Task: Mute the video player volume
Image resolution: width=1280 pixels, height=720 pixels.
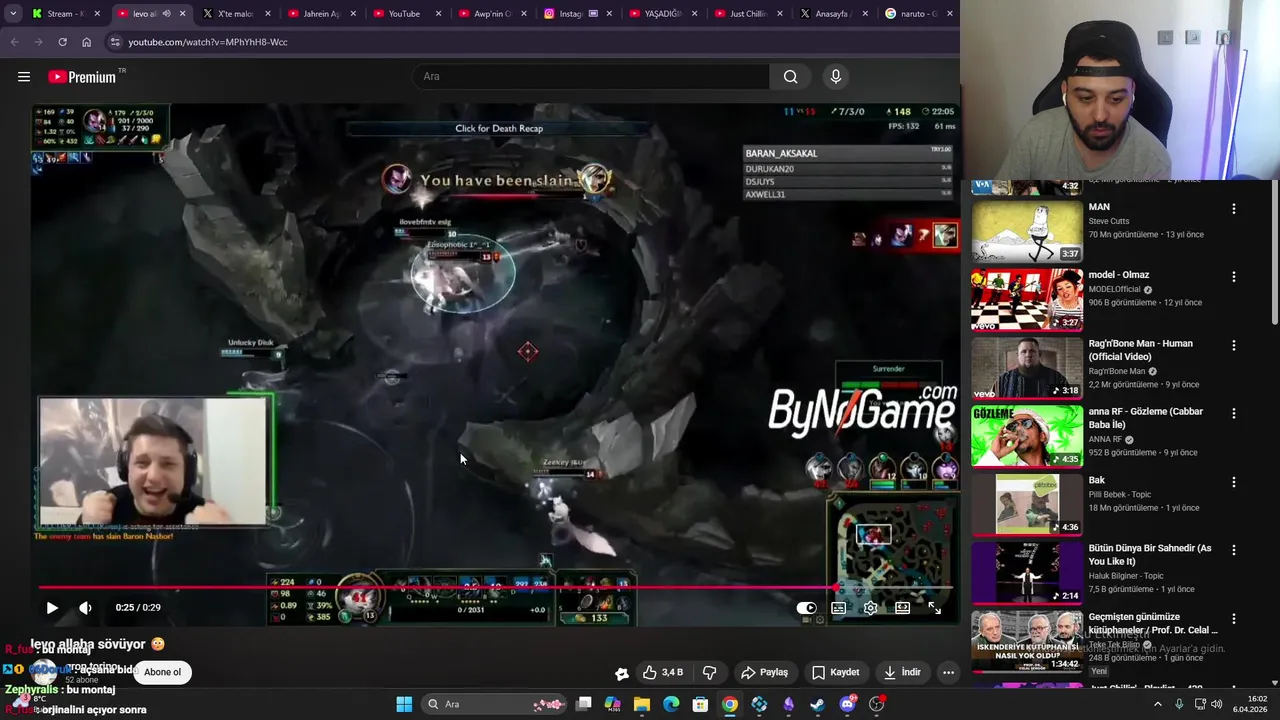Action: 85,607
